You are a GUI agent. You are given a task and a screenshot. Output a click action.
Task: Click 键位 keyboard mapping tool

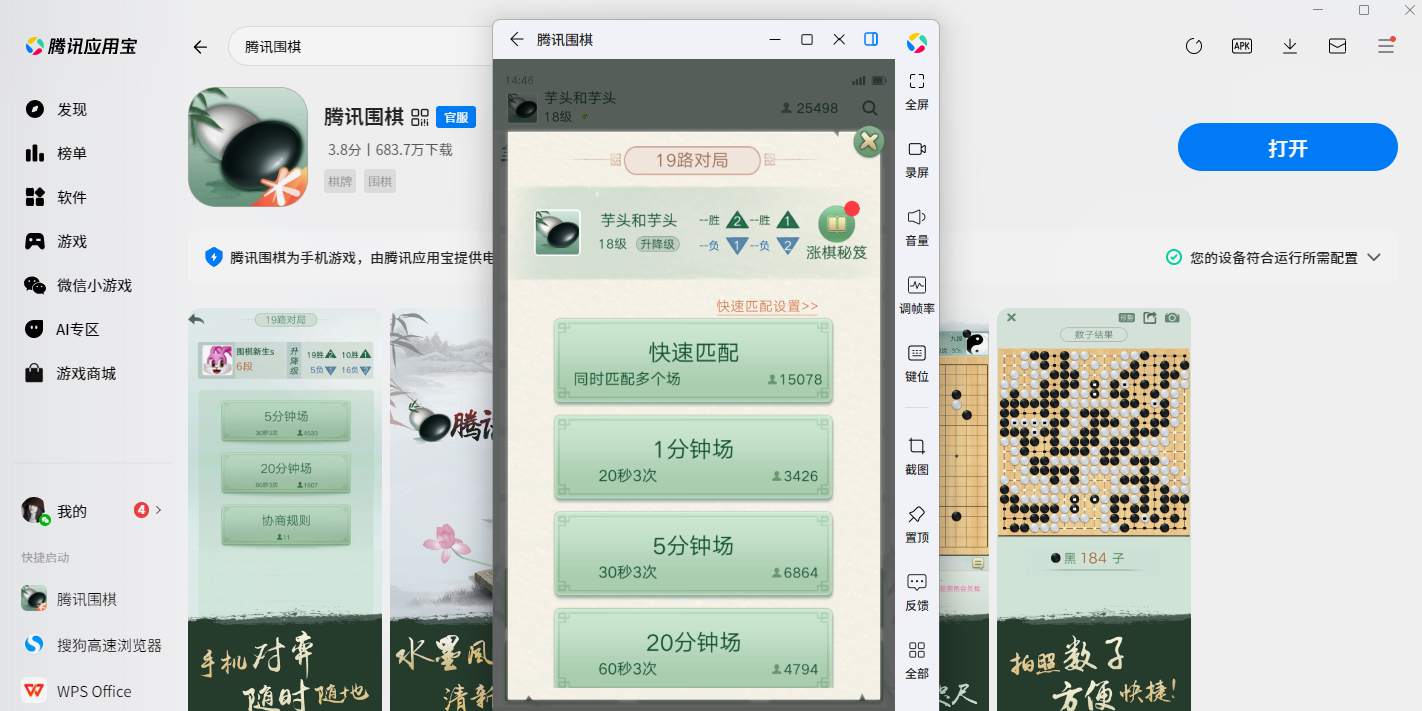point(917,363)
